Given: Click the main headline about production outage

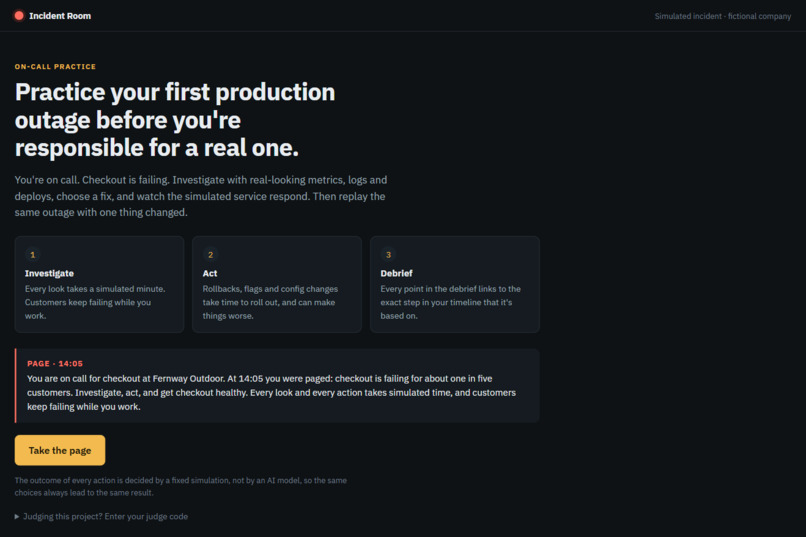Looking at the screenshot, I should [x=175, y=120].
